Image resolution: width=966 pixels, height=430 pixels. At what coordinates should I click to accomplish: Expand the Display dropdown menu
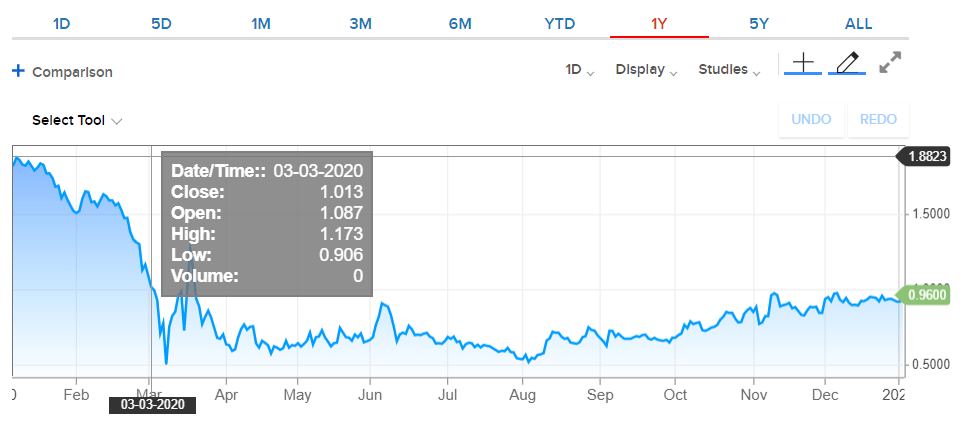click(646, 70)
